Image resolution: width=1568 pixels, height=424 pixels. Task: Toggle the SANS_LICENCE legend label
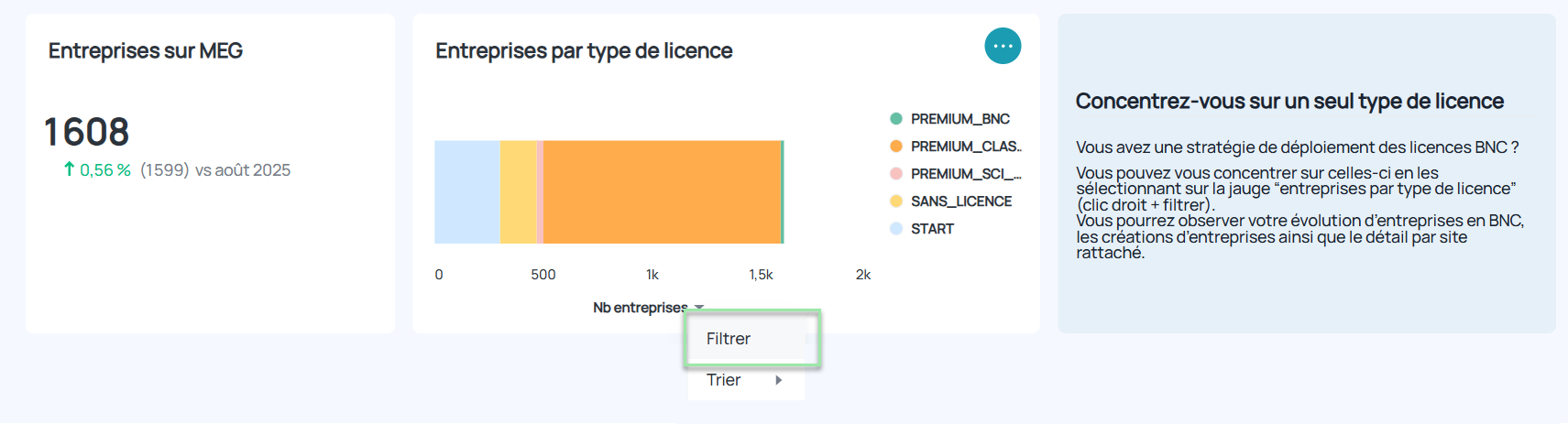click(x=960, y=201)
